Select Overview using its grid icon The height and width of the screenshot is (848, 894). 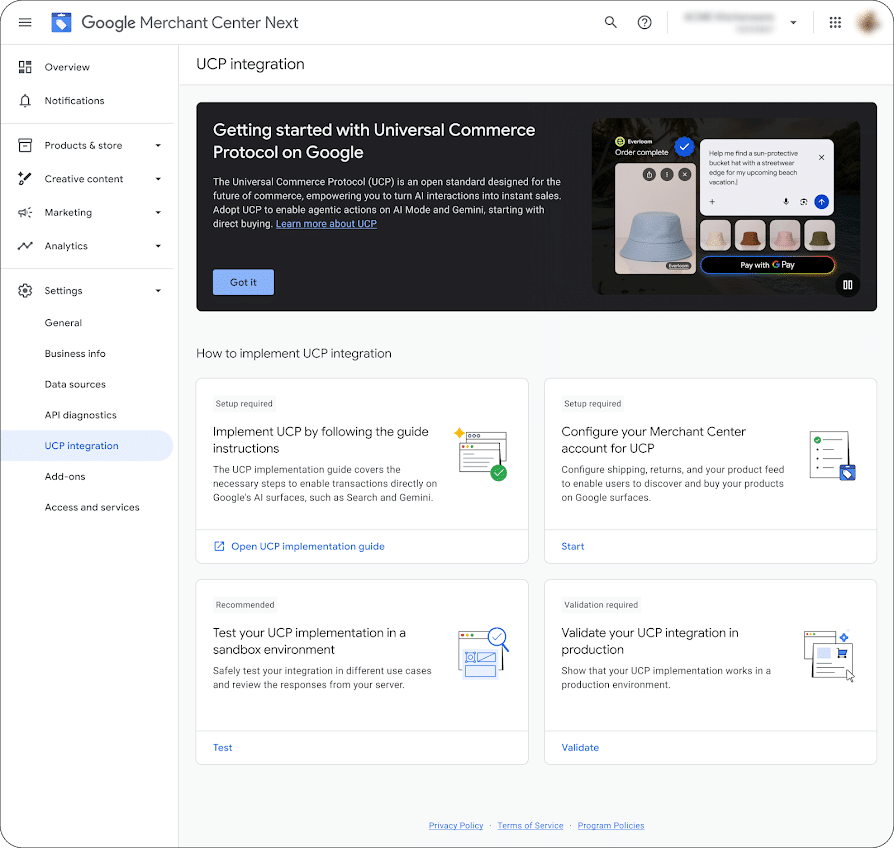point(25,67)
